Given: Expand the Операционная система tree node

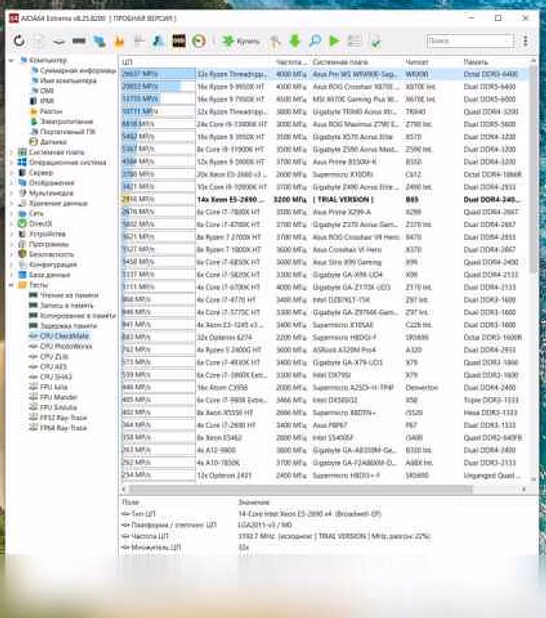Looking at the screenshot, I should tap(11, 162).
